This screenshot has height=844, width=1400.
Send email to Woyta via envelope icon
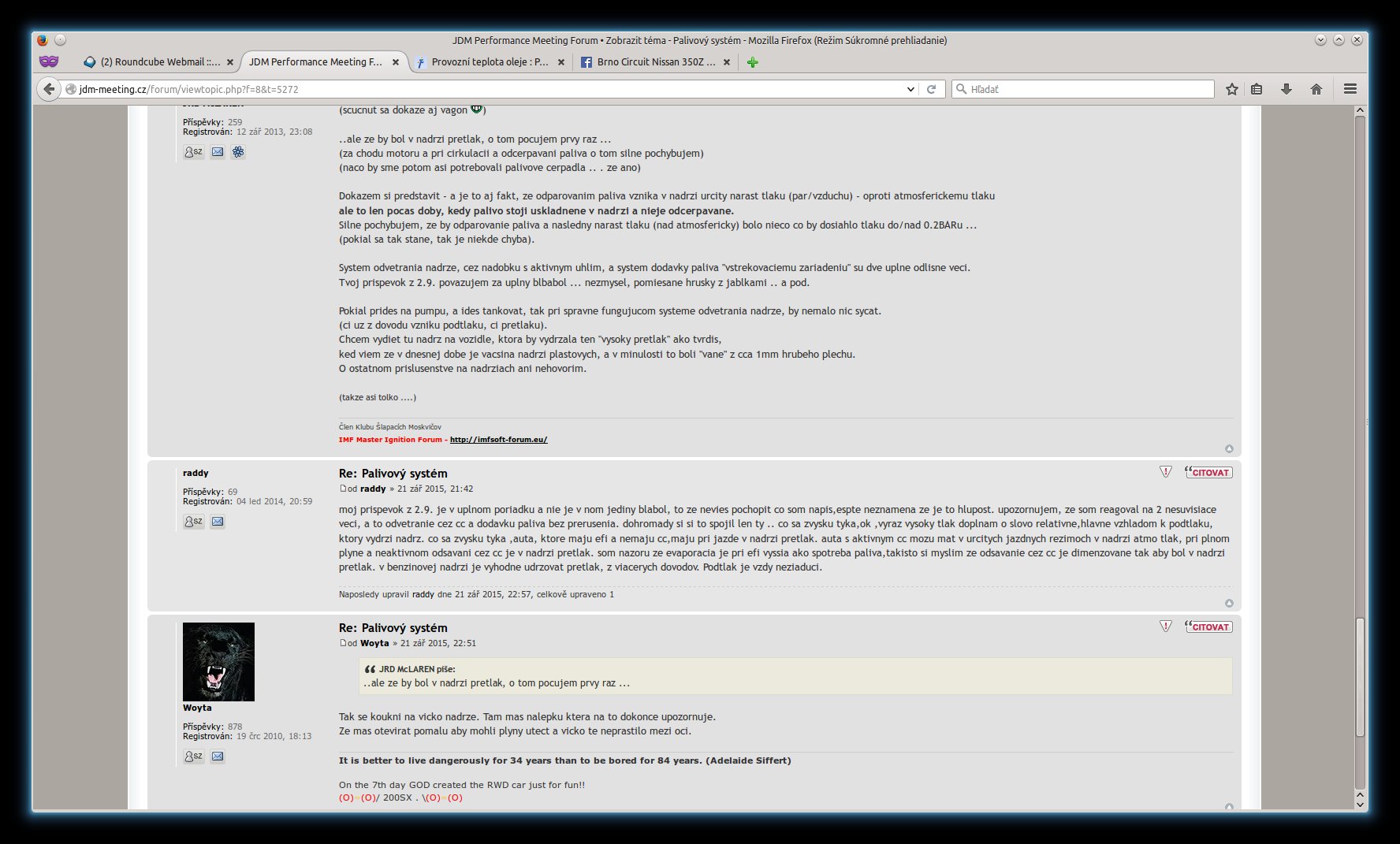(218, 757)
